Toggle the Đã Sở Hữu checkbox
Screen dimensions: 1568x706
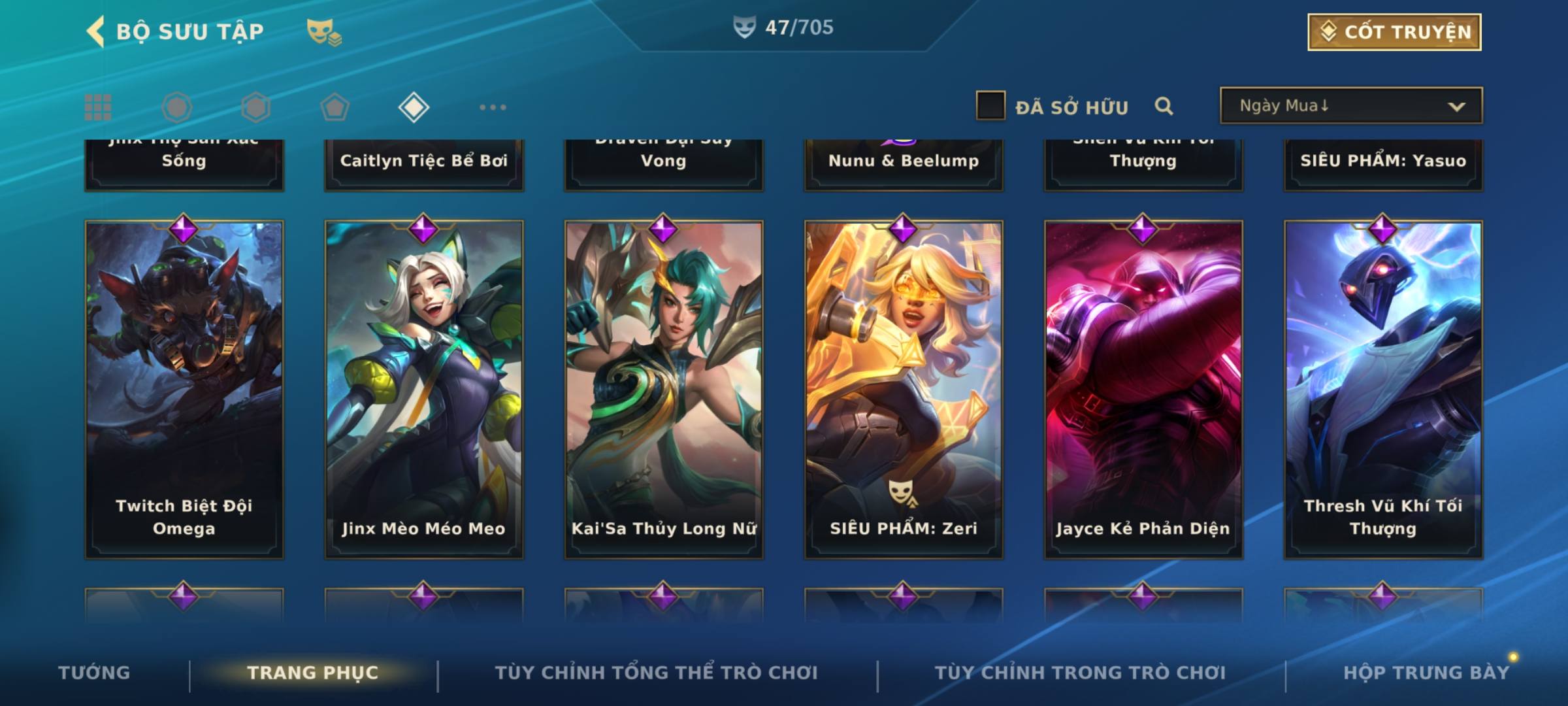[990, 106]
